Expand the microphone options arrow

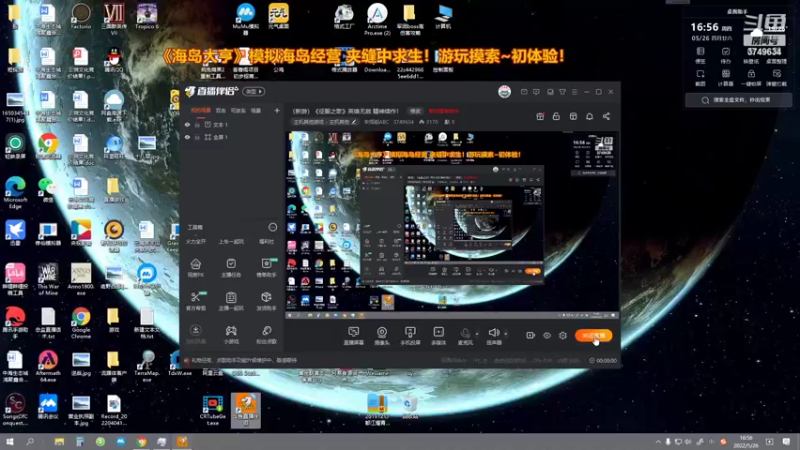[477, 334]
